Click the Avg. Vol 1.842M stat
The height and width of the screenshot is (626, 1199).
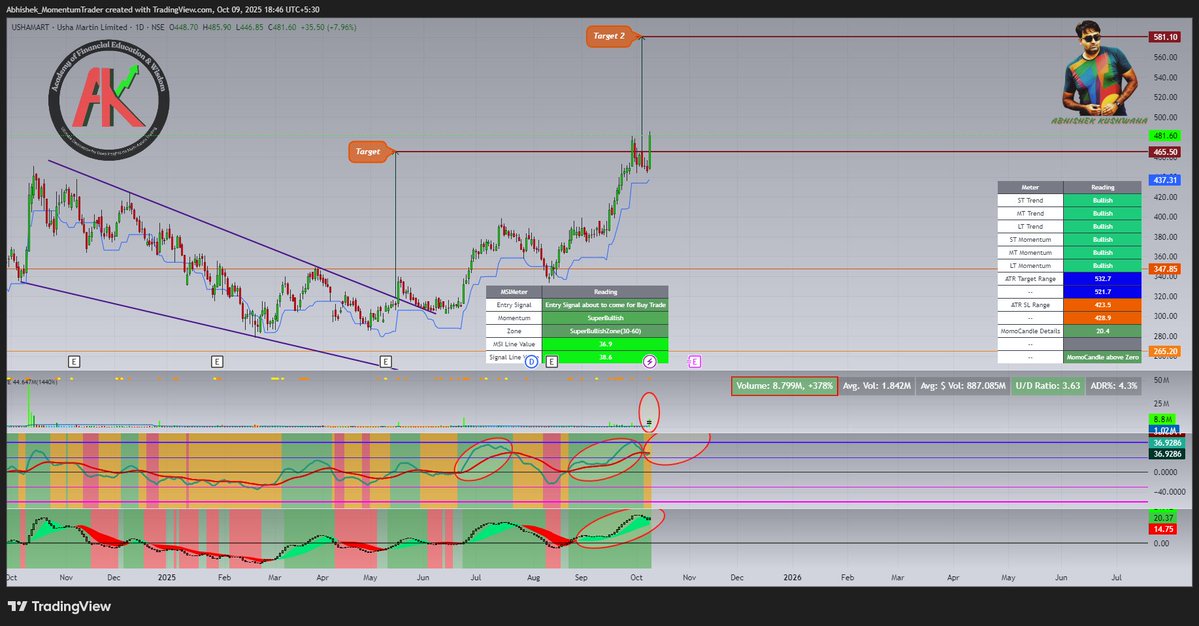[877, 386]
